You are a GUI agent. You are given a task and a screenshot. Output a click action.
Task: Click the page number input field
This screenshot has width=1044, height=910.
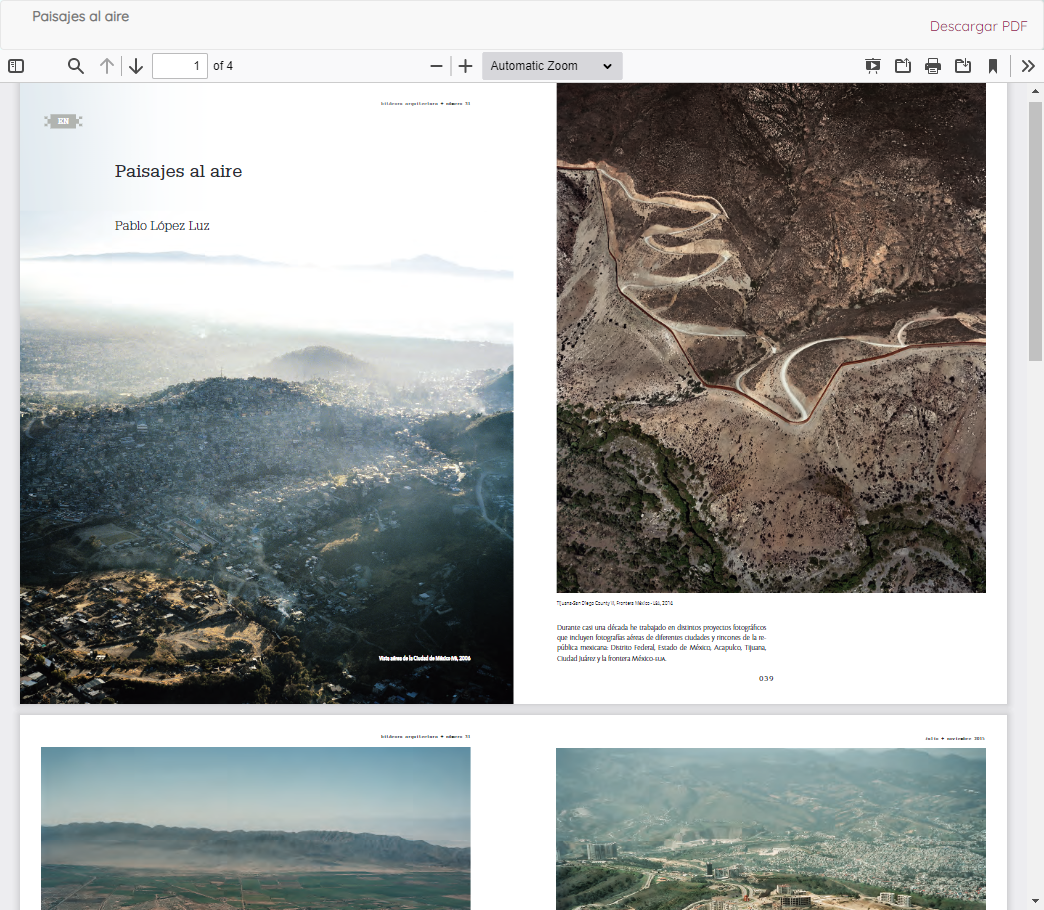(180, 66)
